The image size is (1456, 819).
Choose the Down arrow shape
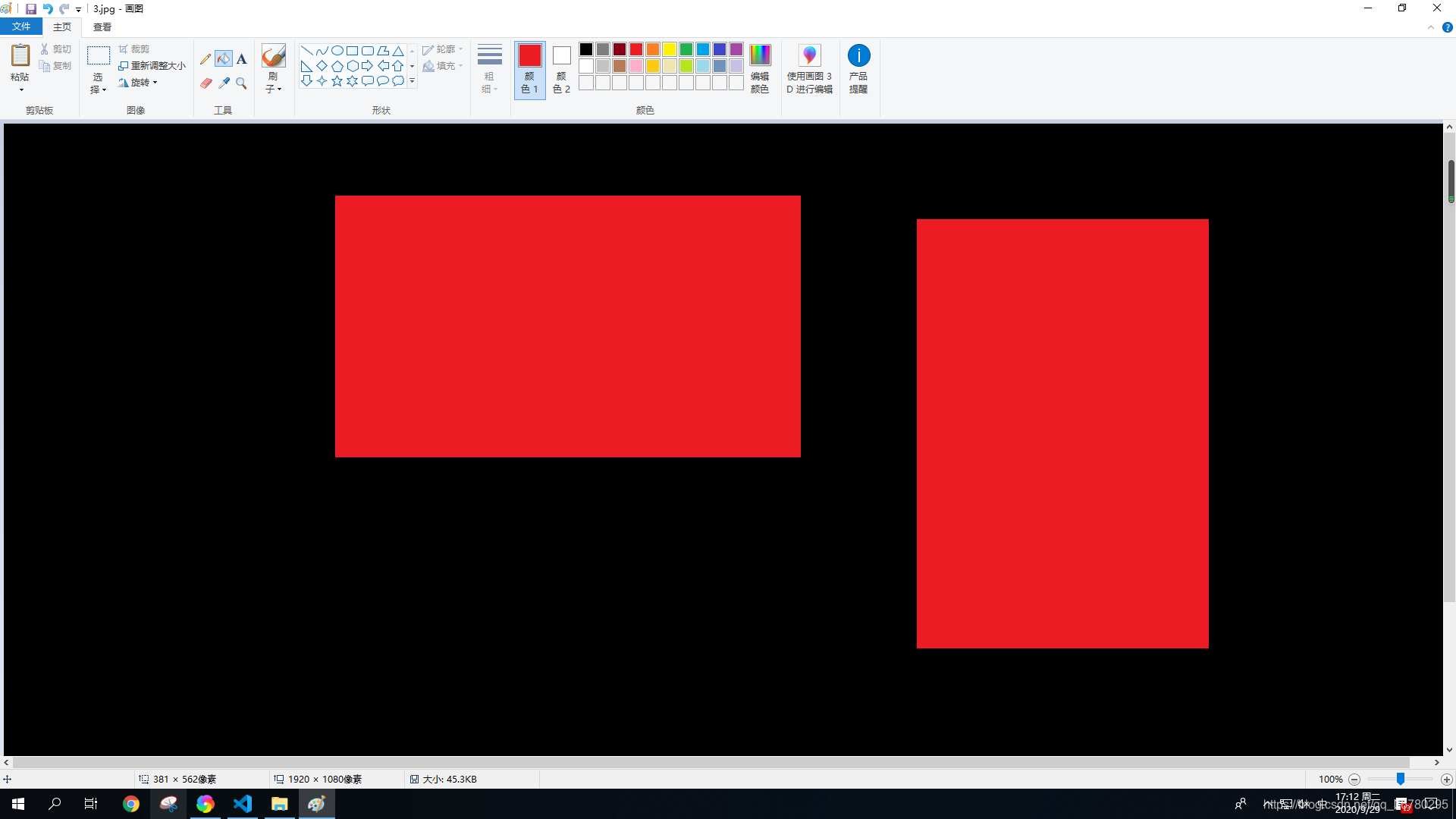[x=307, y=81]
